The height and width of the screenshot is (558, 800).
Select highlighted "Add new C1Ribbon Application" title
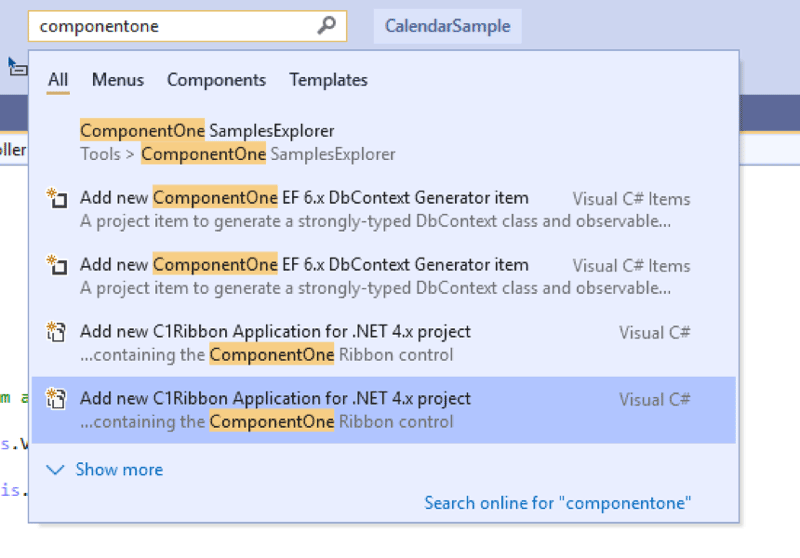[276, 398]
